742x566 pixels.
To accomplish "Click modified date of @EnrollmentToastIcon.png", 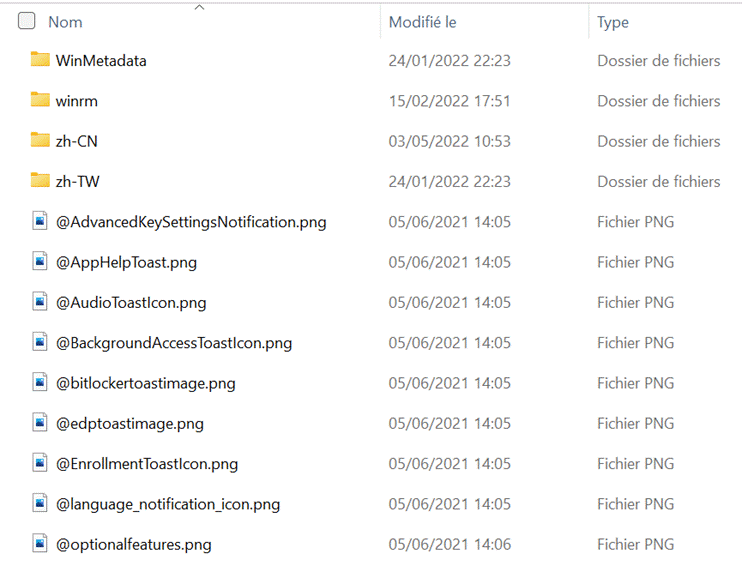I will 450,464.
